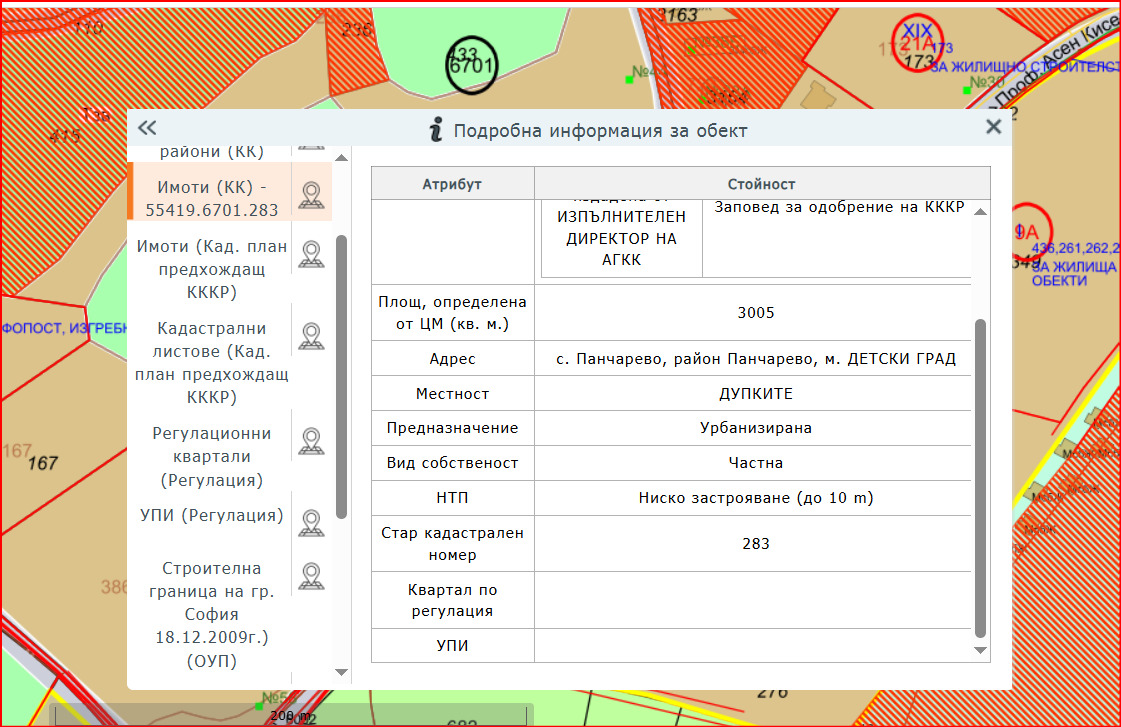The image size is (1121, 727).
Task: Click the info icon in dialog title
Action: tap(435, 130)
